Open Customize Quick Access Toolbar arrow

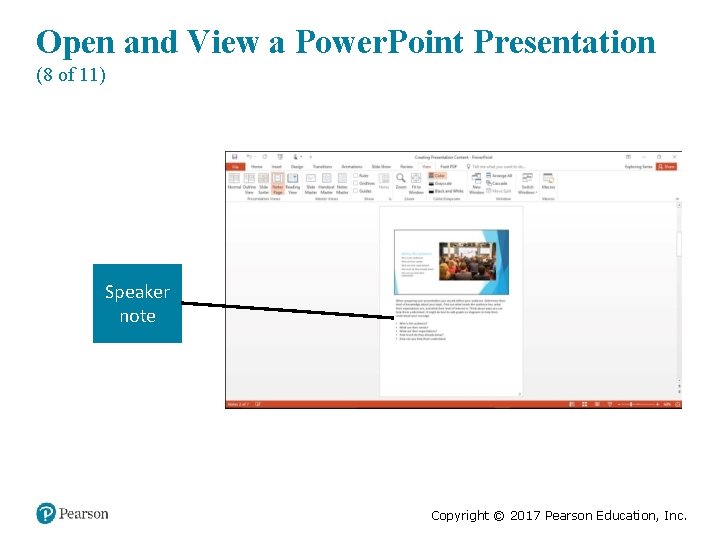310,157
